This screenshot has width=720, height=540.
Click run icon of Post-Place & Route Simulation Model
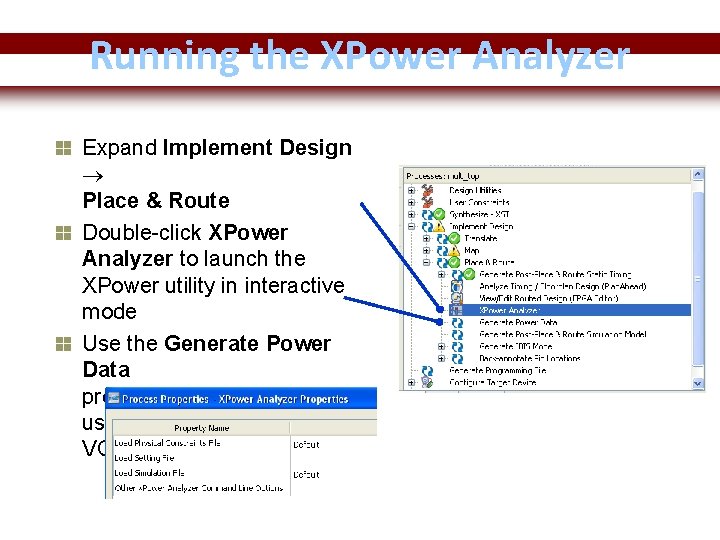(x=457, y=334)
